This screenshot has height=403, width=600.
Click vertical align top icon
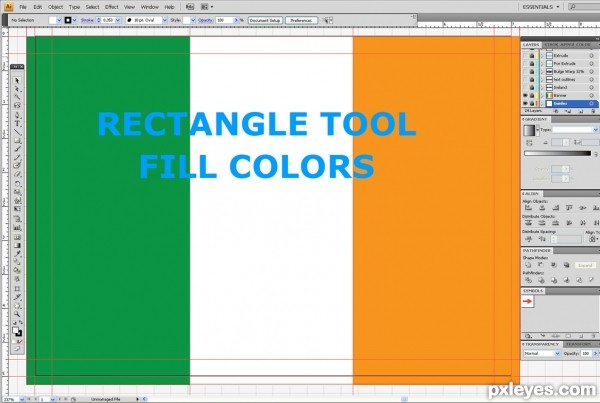click(569, 208)
